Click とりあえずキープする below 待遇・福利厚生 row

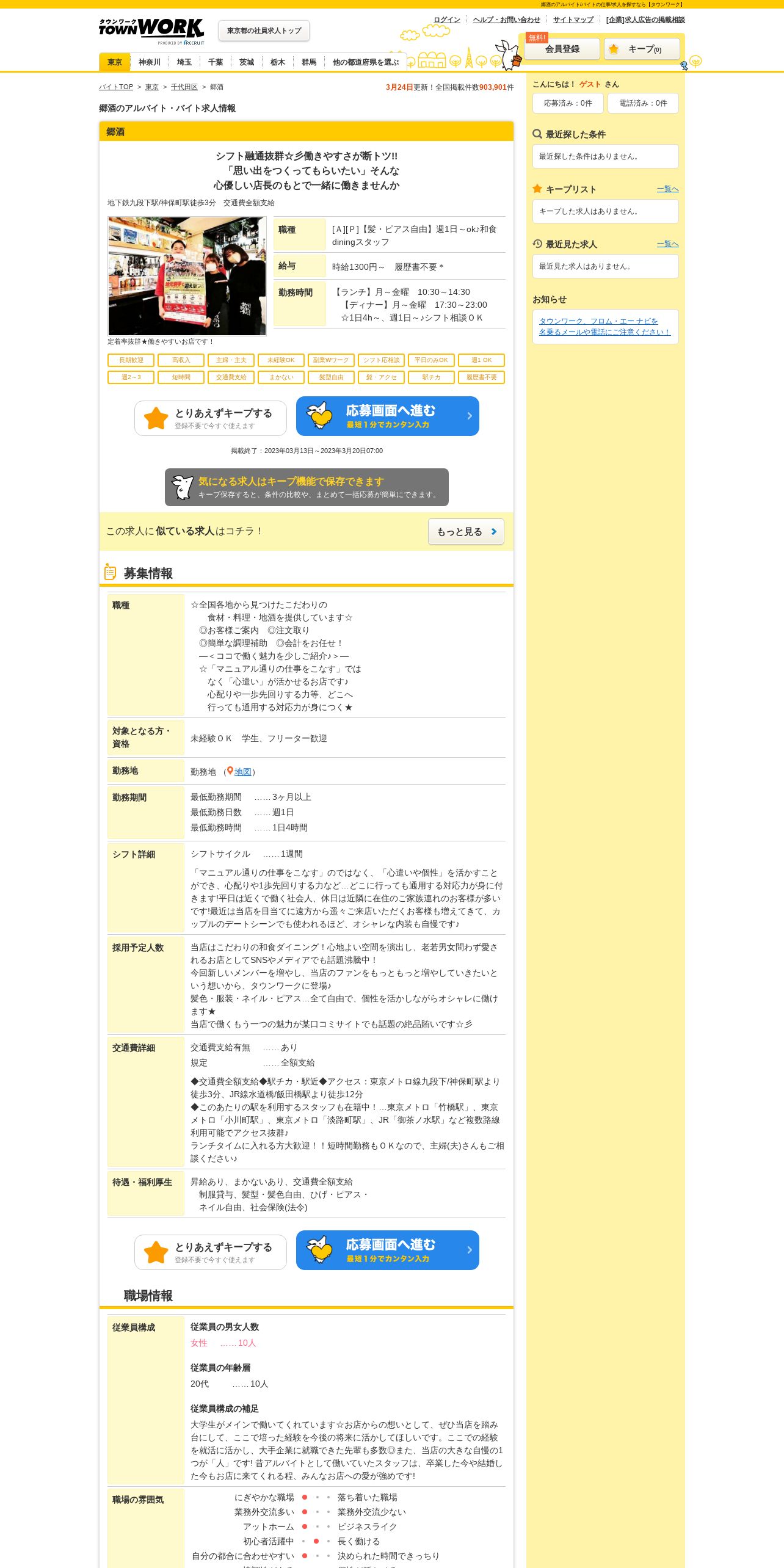pos(211,1252)
